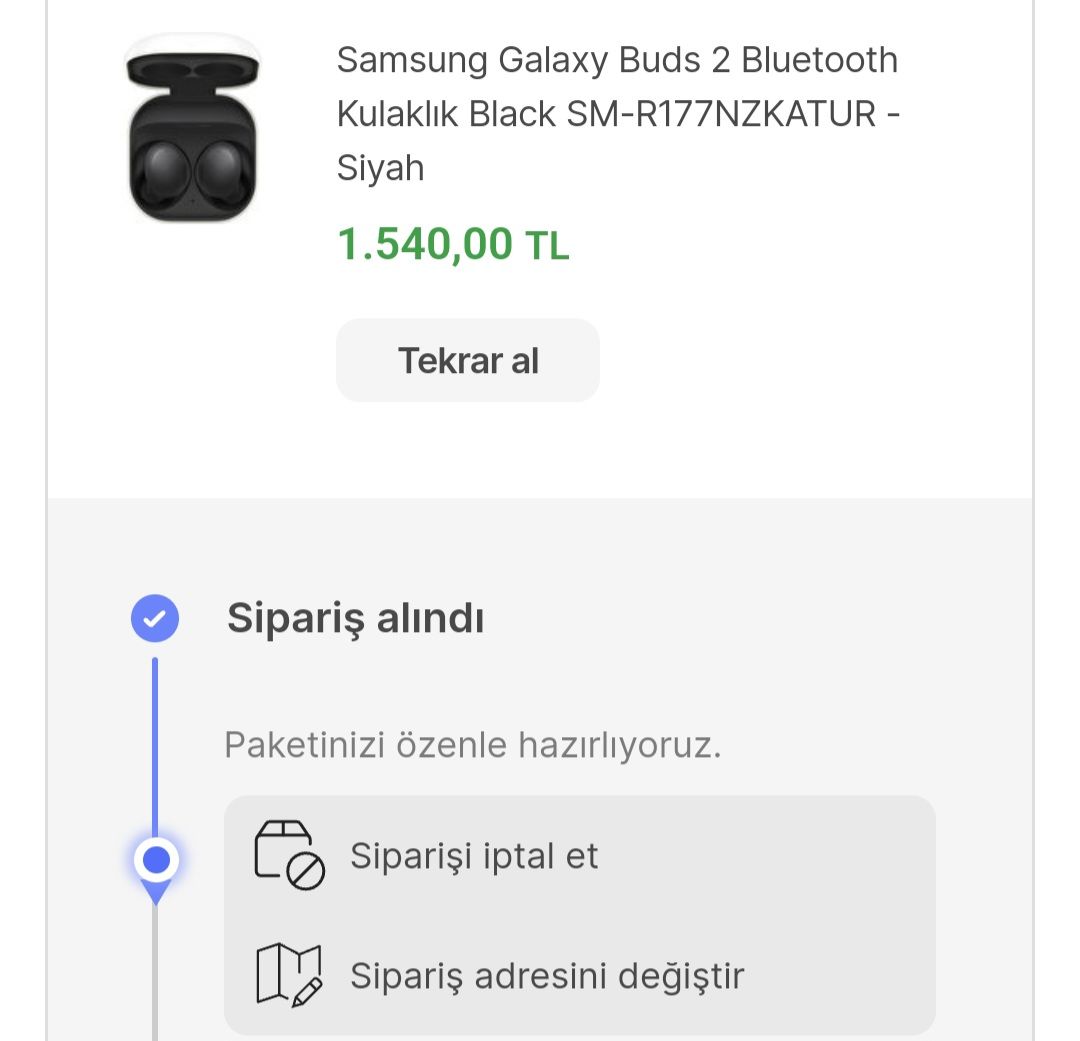Toggle the completed Sipariş alındı status marker
The height and width of the screenshot is (1041, 1080).
[x=155, y=618]
